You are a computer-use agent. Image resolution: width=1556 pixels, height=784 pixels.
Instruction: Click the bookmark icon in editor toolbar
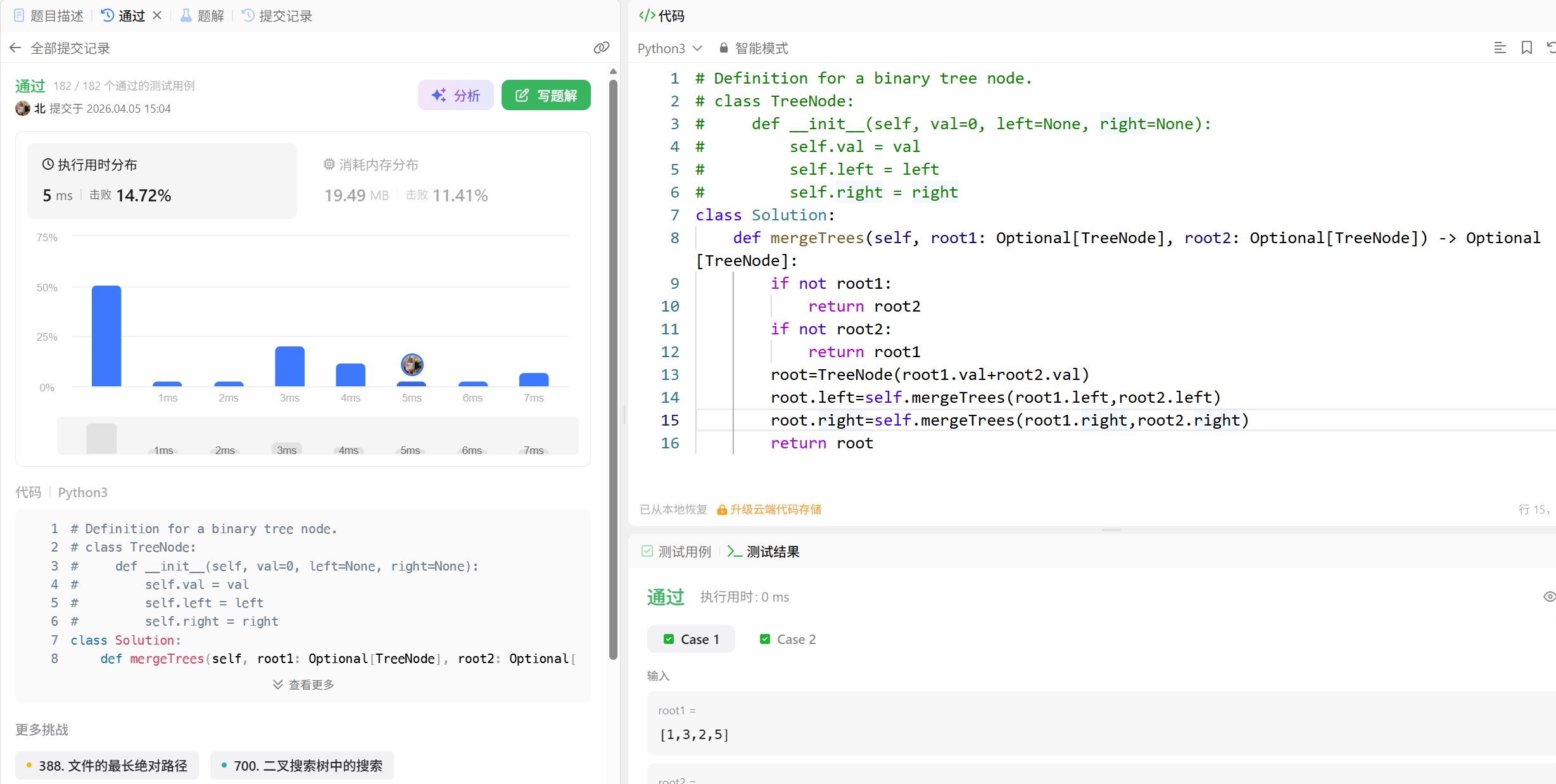click(x=1526, y=48)
